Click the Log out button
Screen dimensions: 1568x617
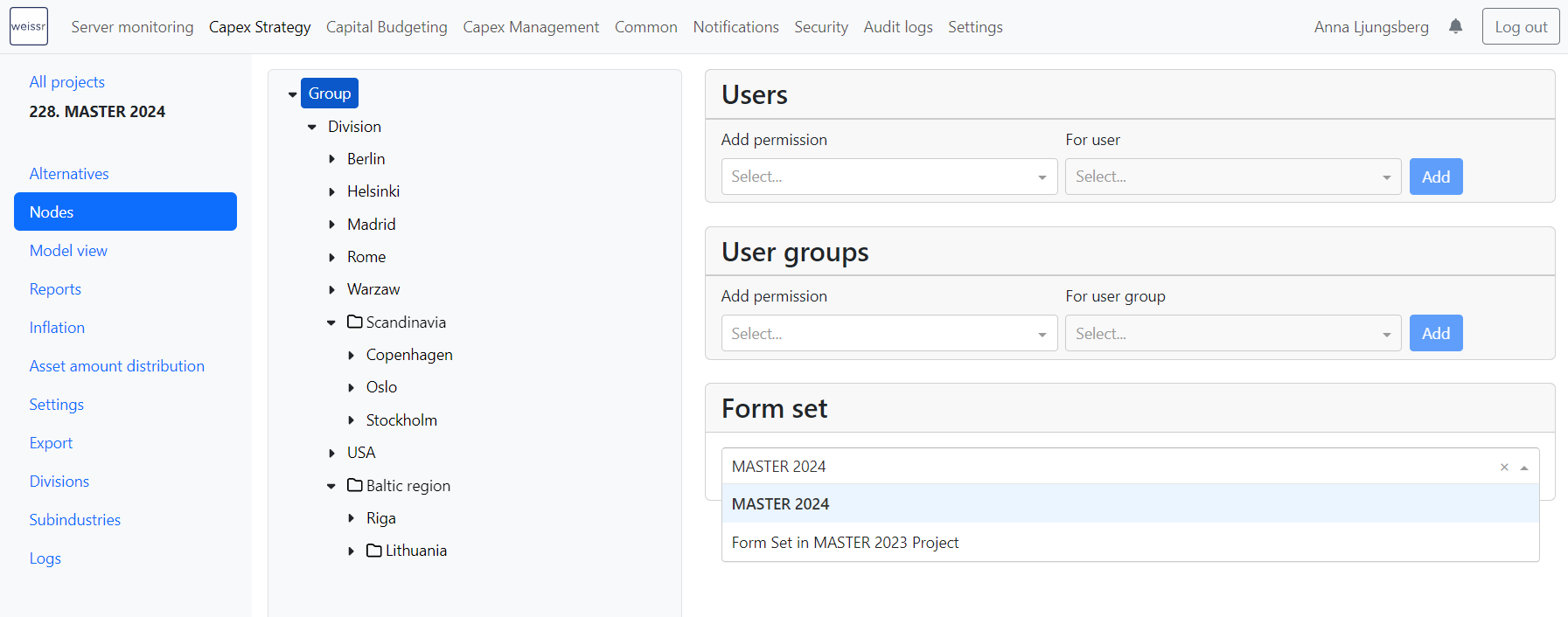1521,26
